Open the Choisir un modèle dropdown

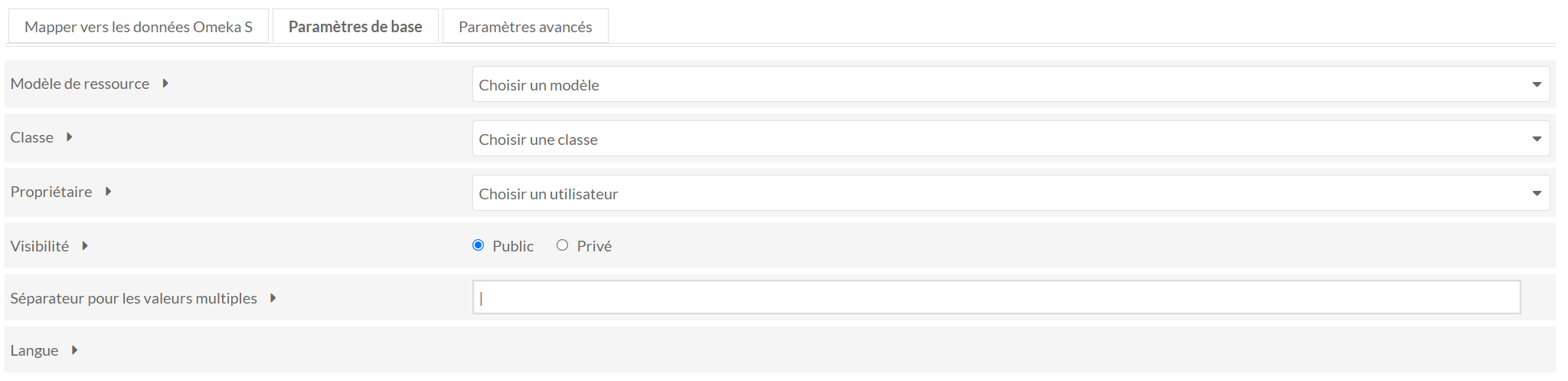click(1011, 84)
